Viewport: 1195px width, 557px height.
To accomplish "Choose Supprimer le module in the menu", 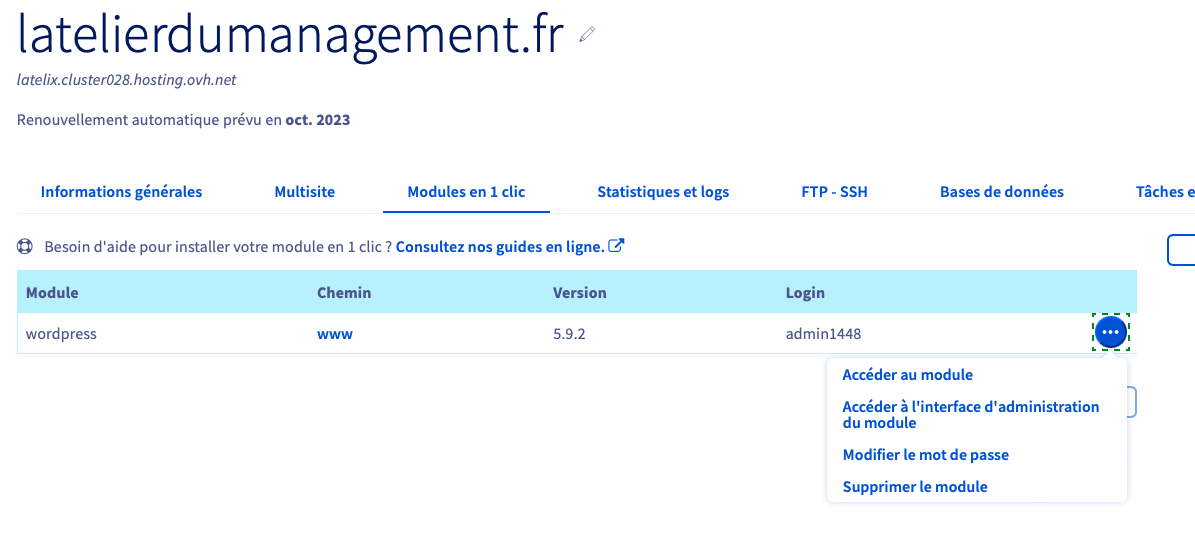I will click(915, 487).
